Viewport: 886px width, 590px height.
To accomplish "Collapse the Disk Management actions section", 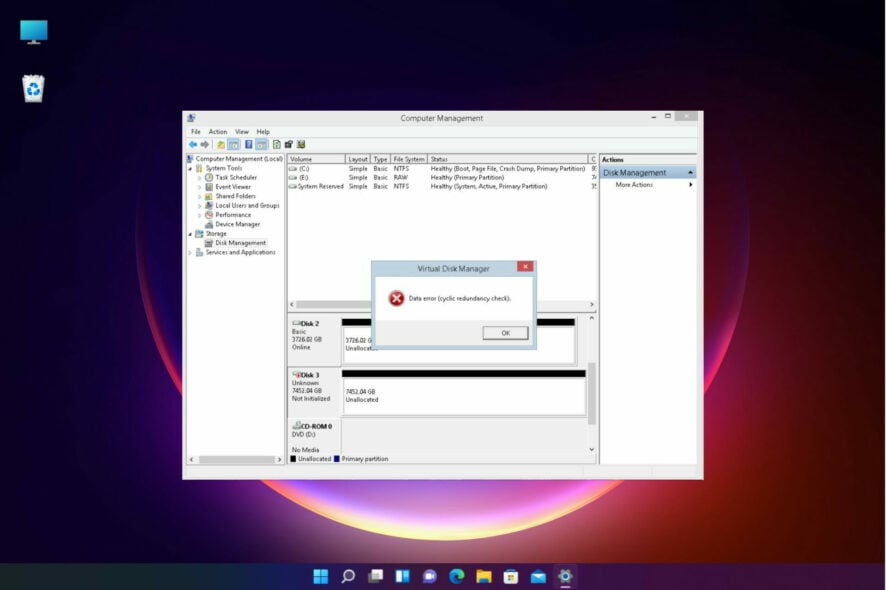I will [690, 173].
